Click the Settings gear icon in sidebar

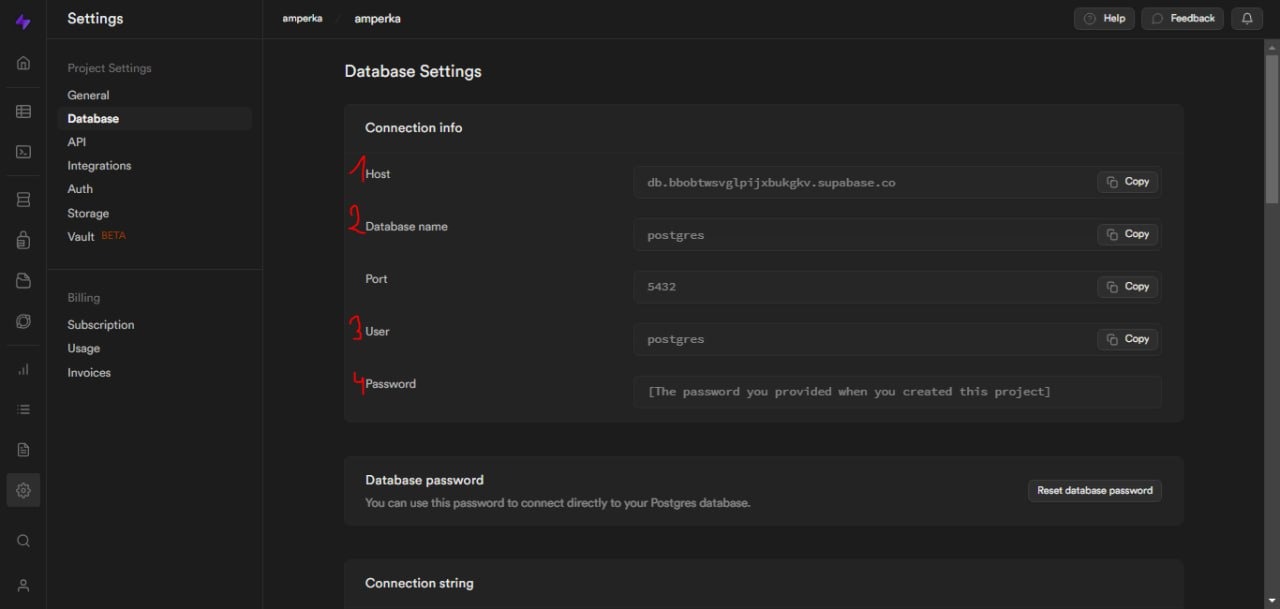click(23, 490)
